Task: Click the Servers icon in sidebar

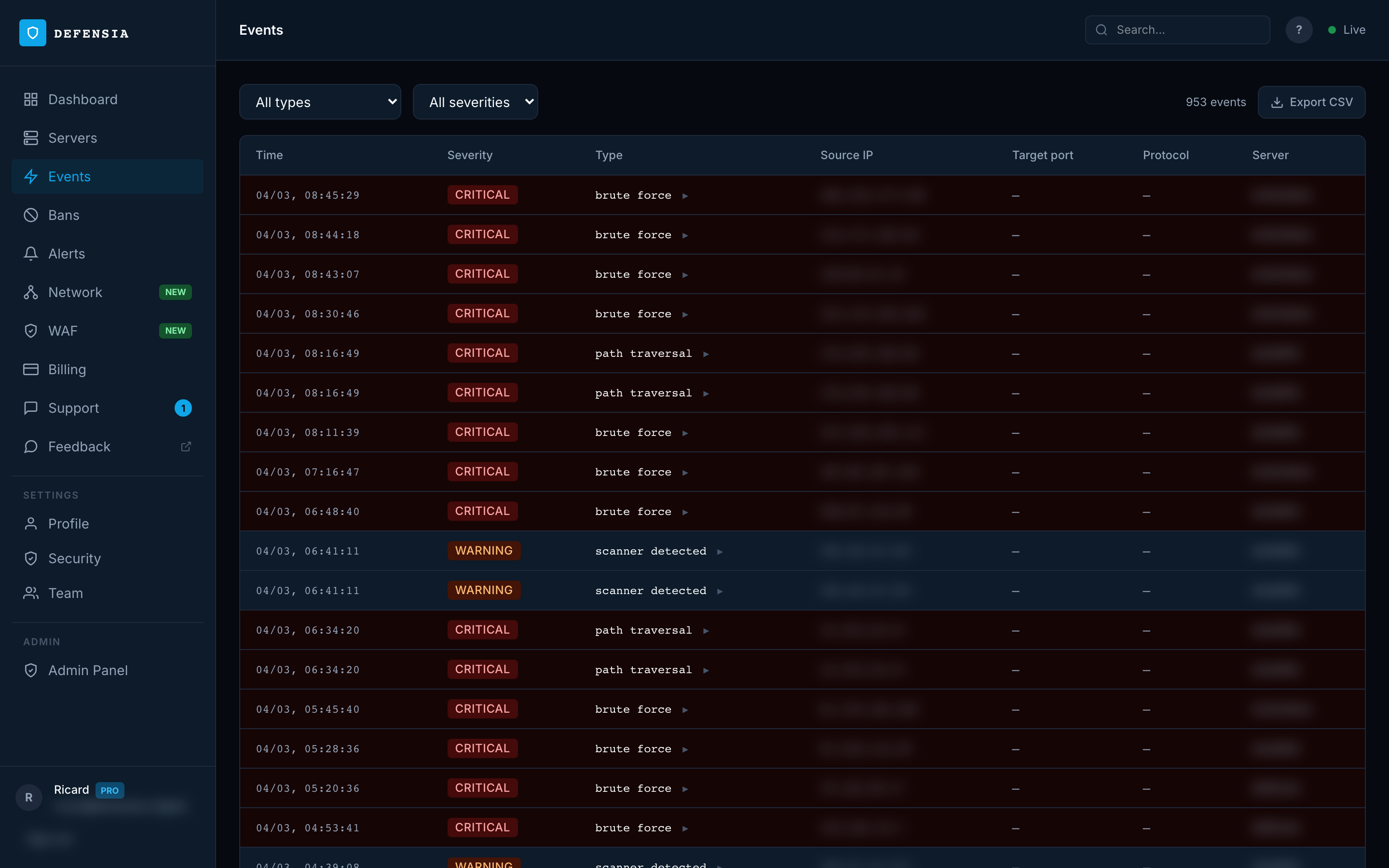Action: (x=31, y=138)
